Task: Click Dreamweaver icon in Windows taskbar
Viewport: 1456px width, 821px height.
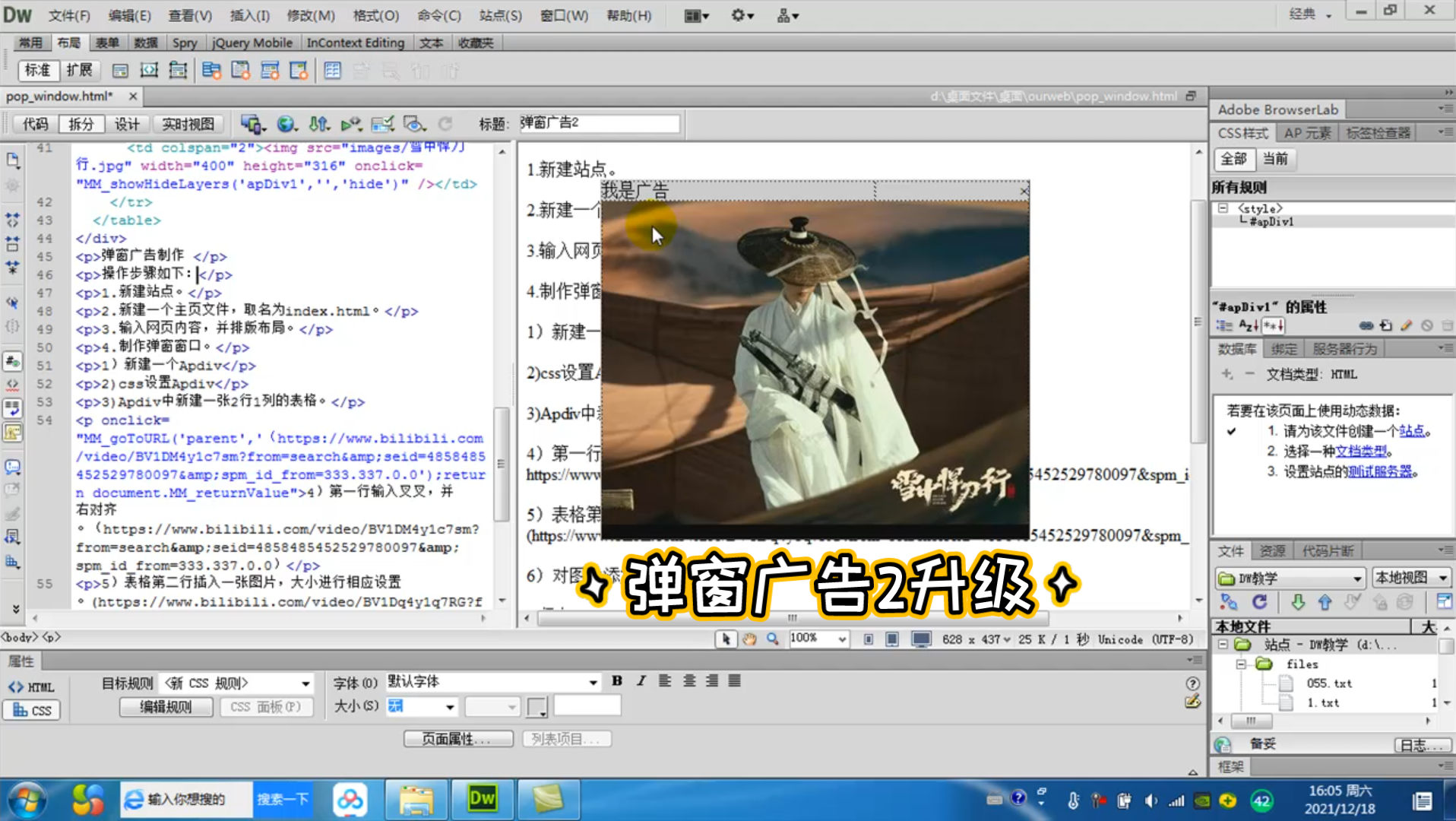Action: pyautogui.click(x=483, y=799)
